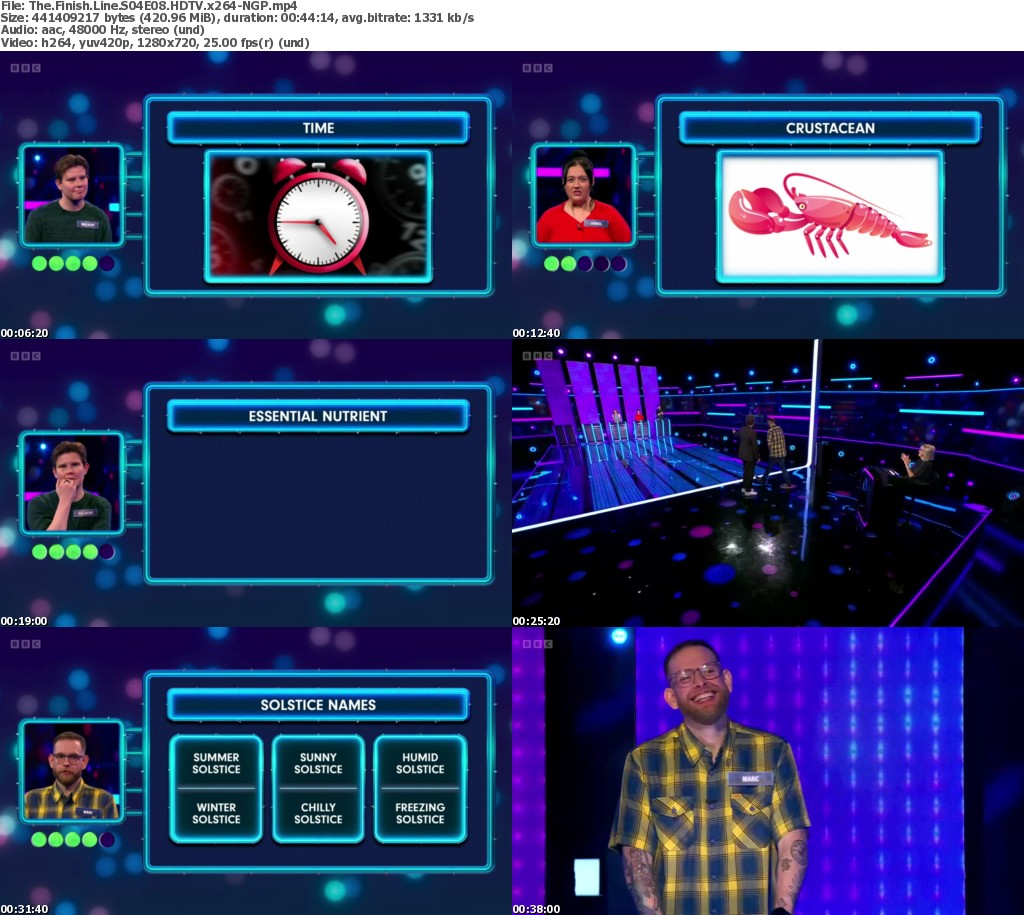This screenshot has height=915, width=1024.
Task: Click the SOLSTICE NAMES header bar
Action: pos(318,704)
